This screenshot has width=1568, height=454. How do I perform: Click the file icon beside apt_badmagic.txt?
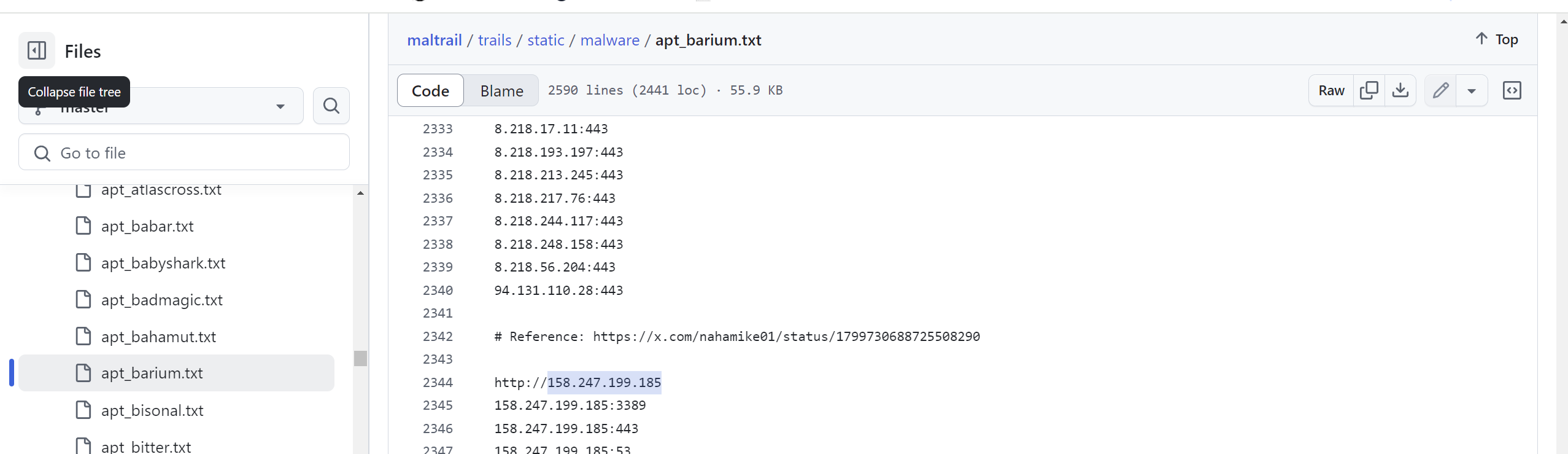point(83,299)
